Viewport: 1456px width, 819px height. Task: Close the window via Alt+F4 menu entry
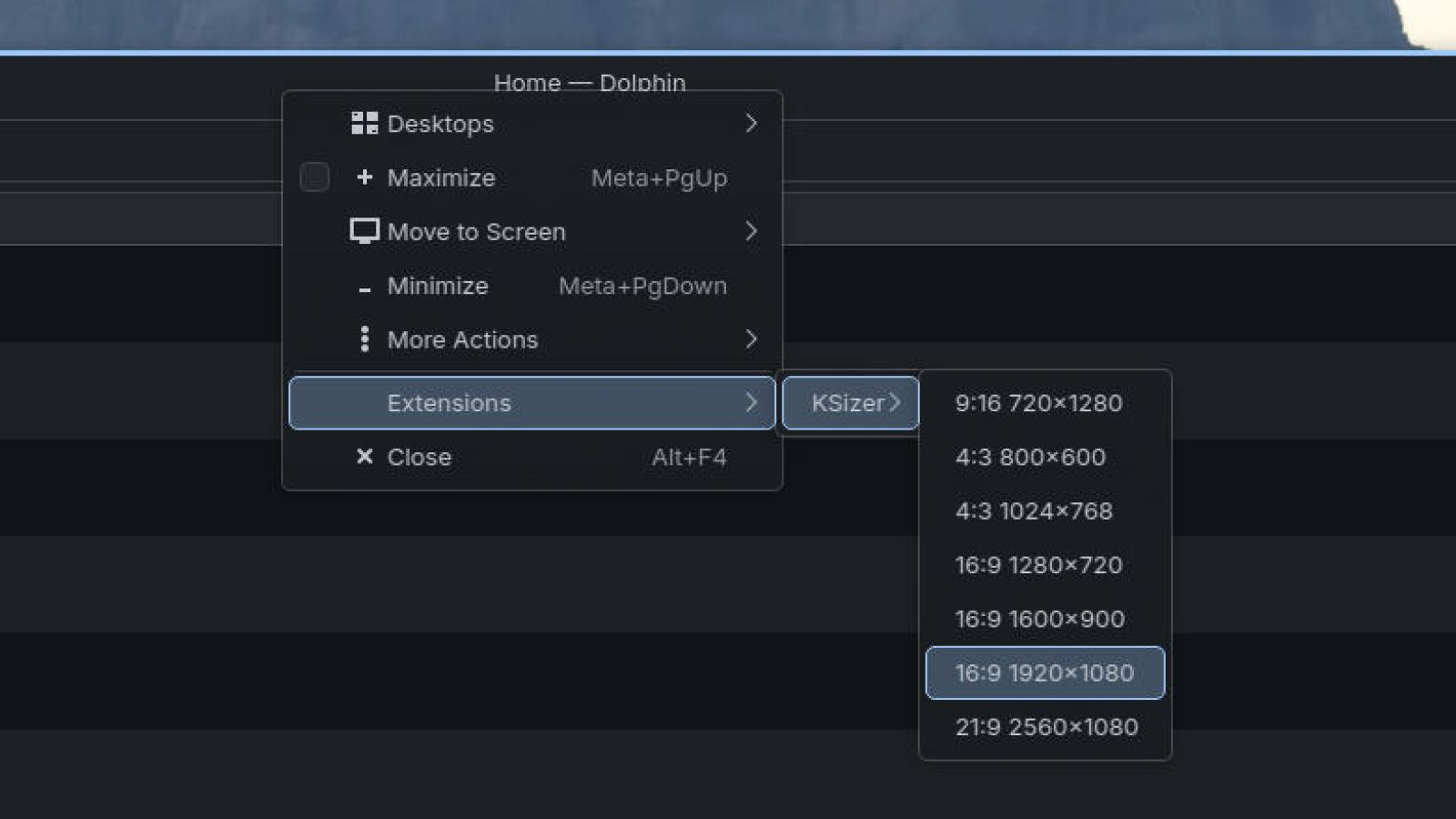tap(419, 457)
